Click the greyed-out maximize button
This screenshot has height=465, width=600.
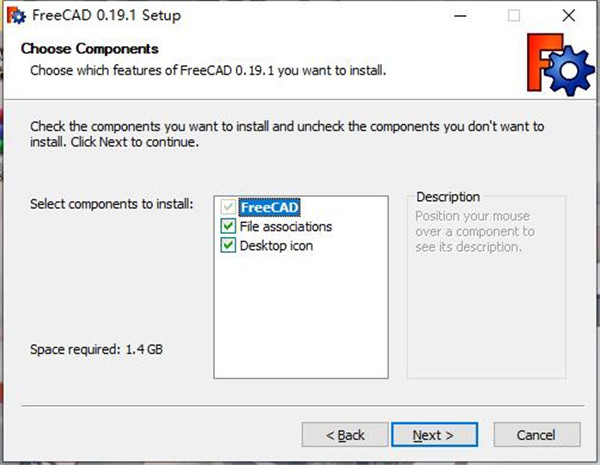point(514,16)
